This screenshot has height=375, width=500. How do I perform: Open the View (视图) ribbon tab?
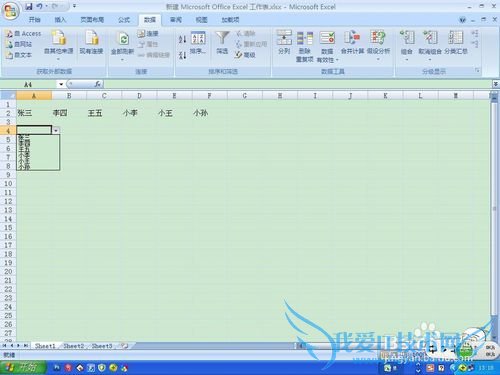coord(201,20)
